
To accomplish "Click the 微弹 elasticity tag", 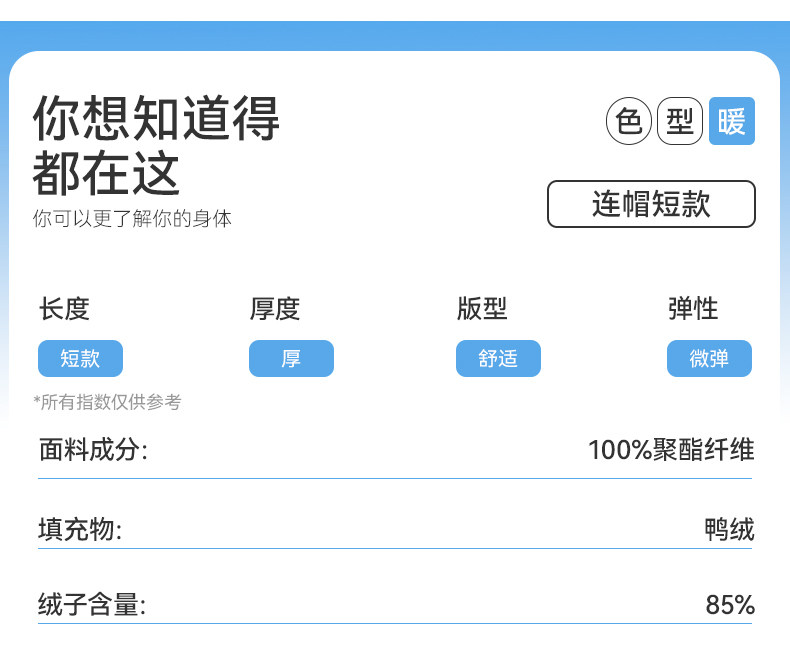I will pos(709,358).
